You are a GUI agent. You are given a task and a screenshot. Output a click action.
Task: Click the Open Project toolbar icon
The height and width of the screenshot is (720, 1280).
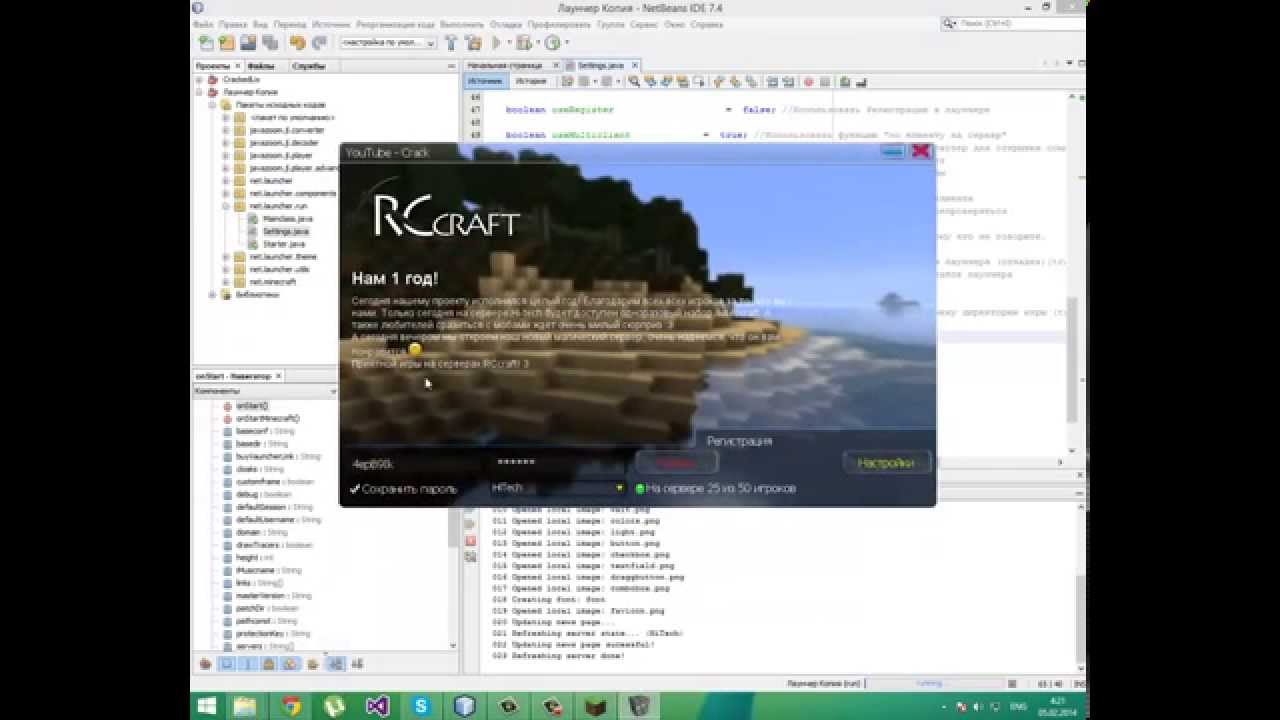tap(248, 43)
